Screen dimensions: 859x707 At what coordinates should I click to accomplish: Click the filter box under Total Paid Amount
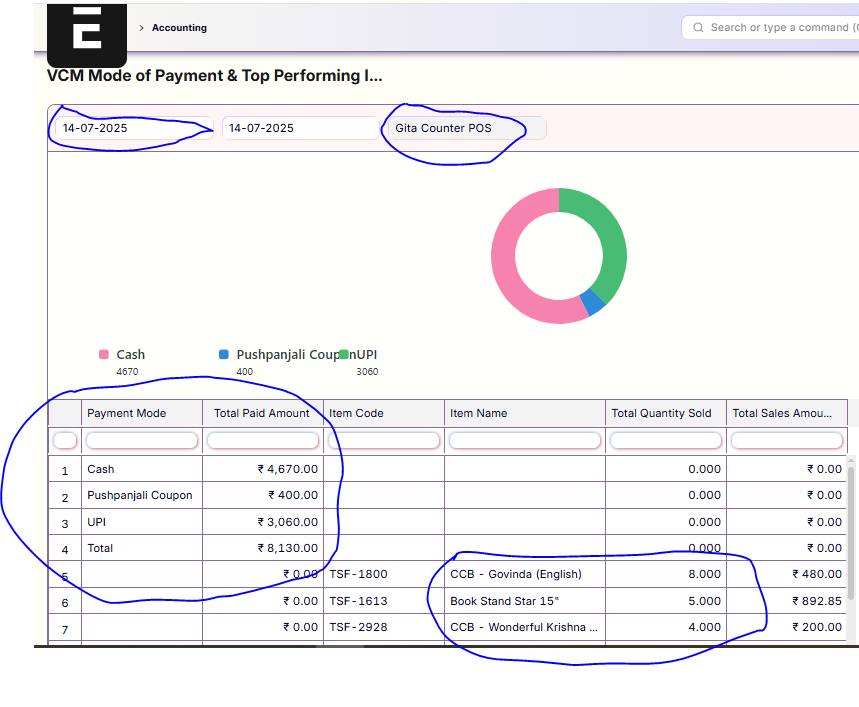(262, 441)
